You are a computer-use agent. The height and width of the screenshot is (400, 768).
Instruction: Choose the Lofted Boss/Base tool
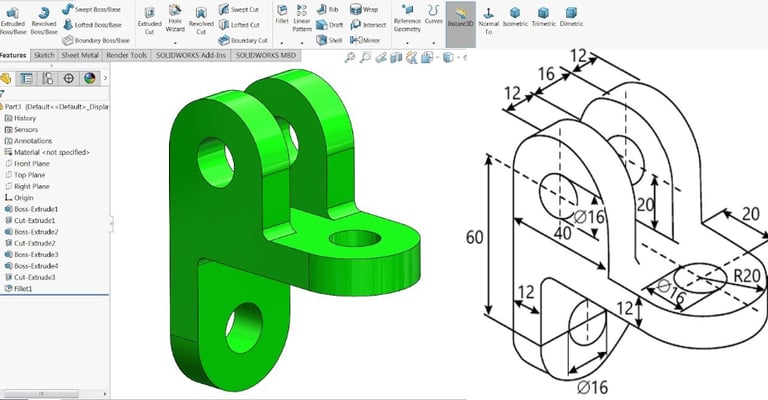pyautogui.click(x=92, y=24)
